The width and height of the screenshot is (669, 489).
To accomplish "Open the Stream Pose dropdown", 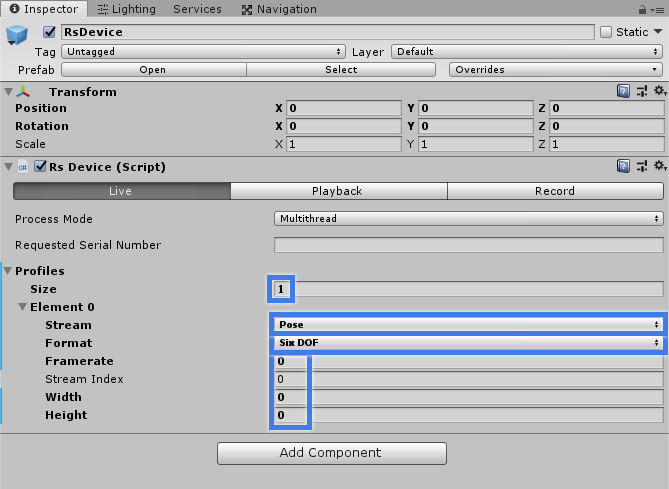I will (x=468, y=325).
